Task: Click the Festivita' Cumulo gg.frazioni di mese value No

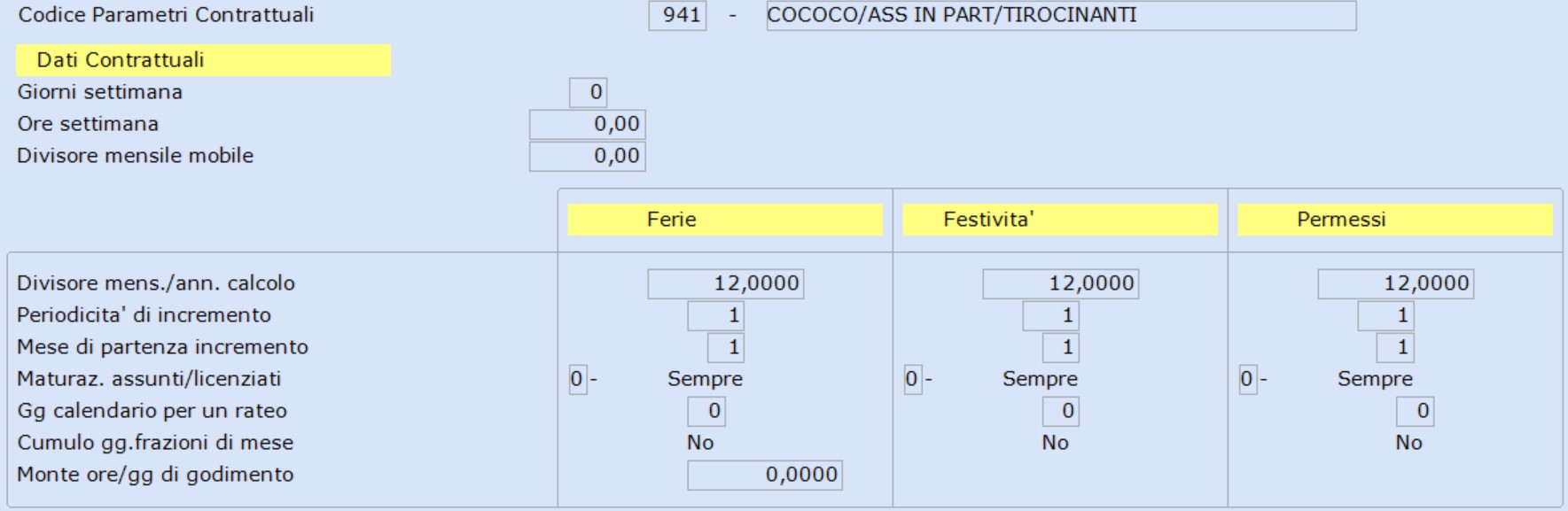Action: tap(1055, 443)
